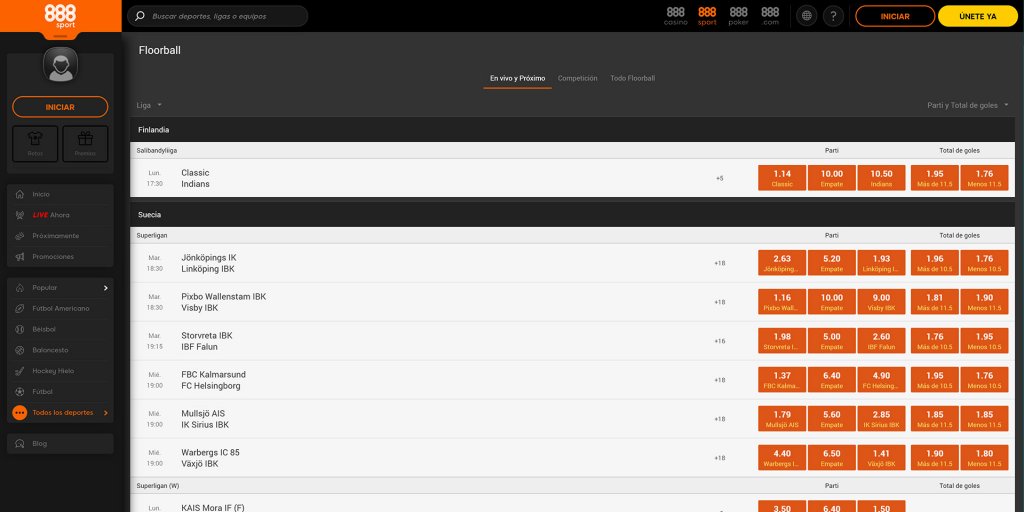Expand +5 markets for Classic vs Indians

click(x=719, y=178)
